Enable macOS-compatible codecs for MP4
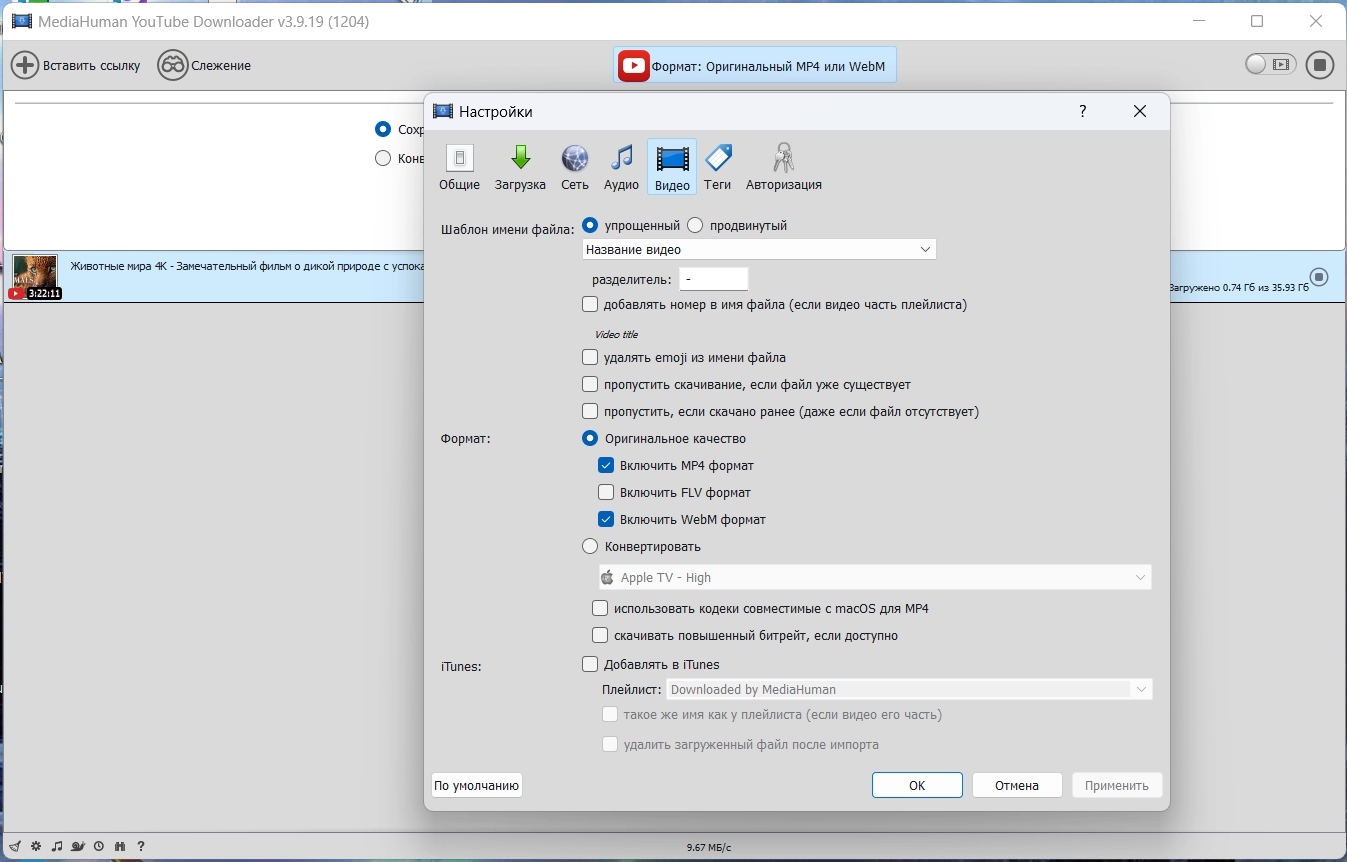The height and width of the screenshot is (862, 1347). pos(600,609)
